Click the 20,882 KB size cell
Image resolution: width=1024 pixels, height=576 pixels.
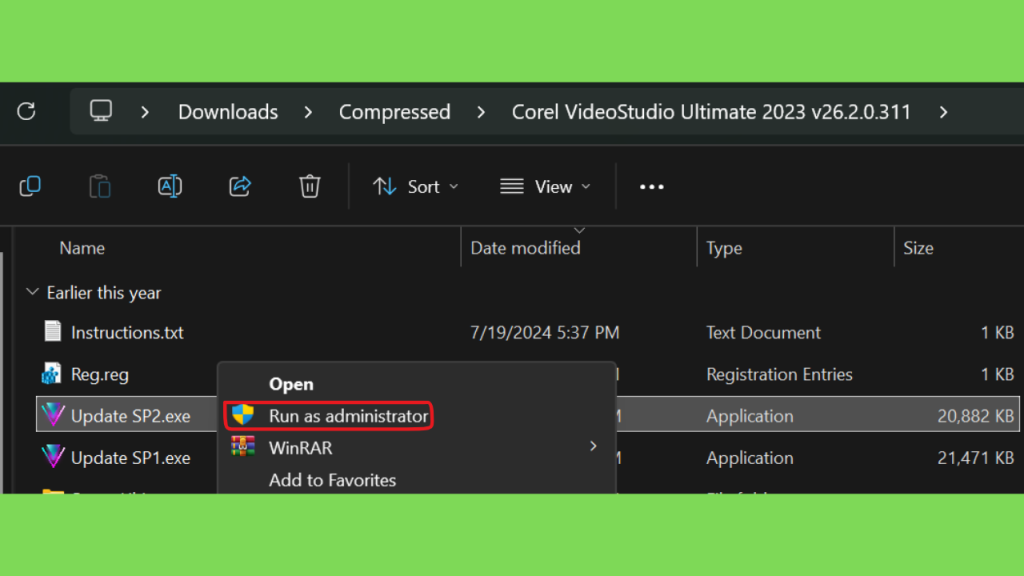976,416
